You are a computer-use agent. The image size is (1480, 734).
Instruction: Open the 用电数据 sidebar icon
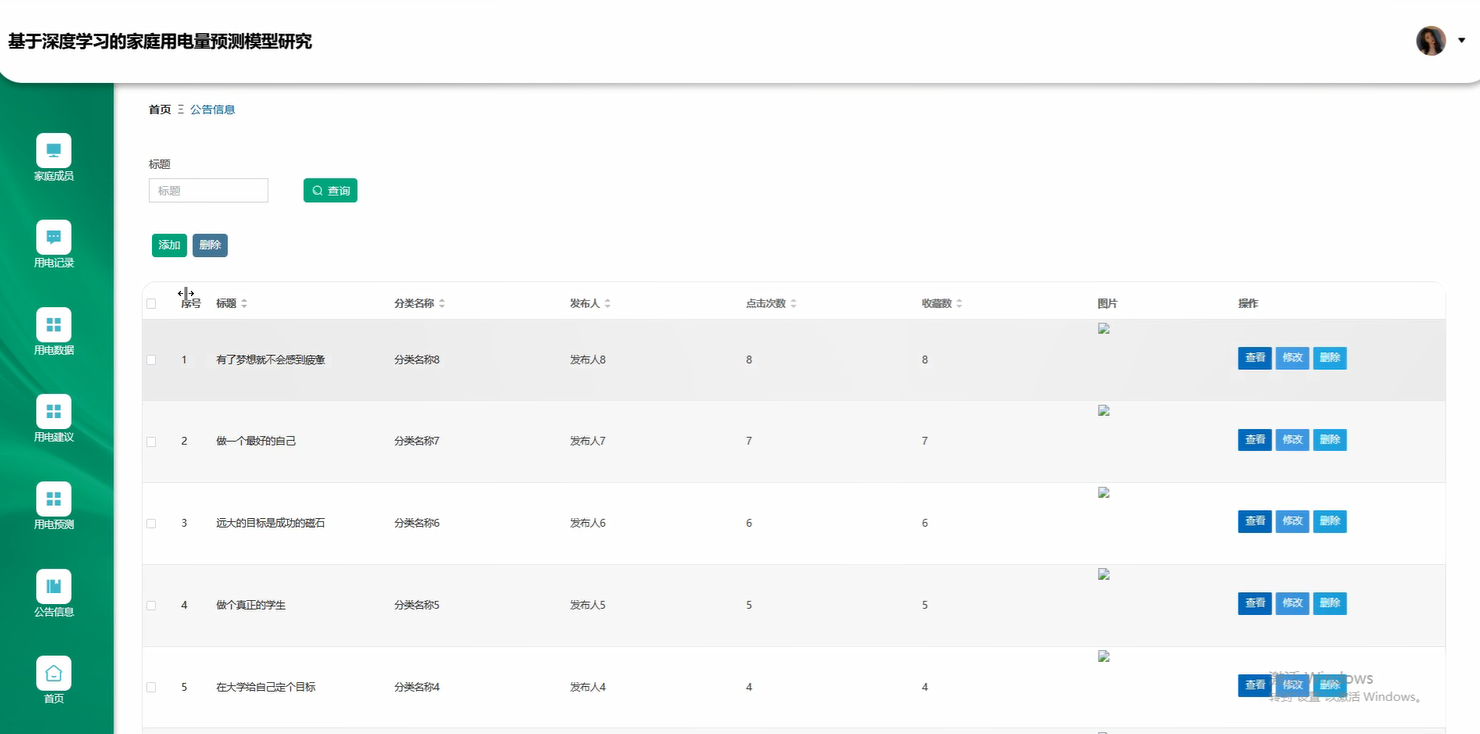pyautogui.click(x=54, y=325)
